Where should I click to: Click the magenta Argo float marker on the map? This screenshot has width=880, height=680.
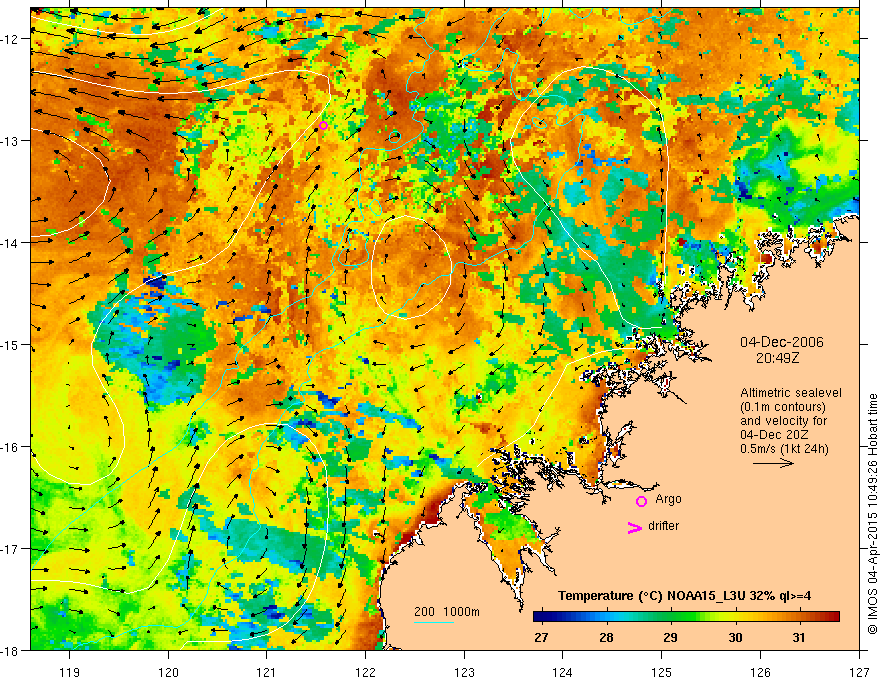coord(323,125)
